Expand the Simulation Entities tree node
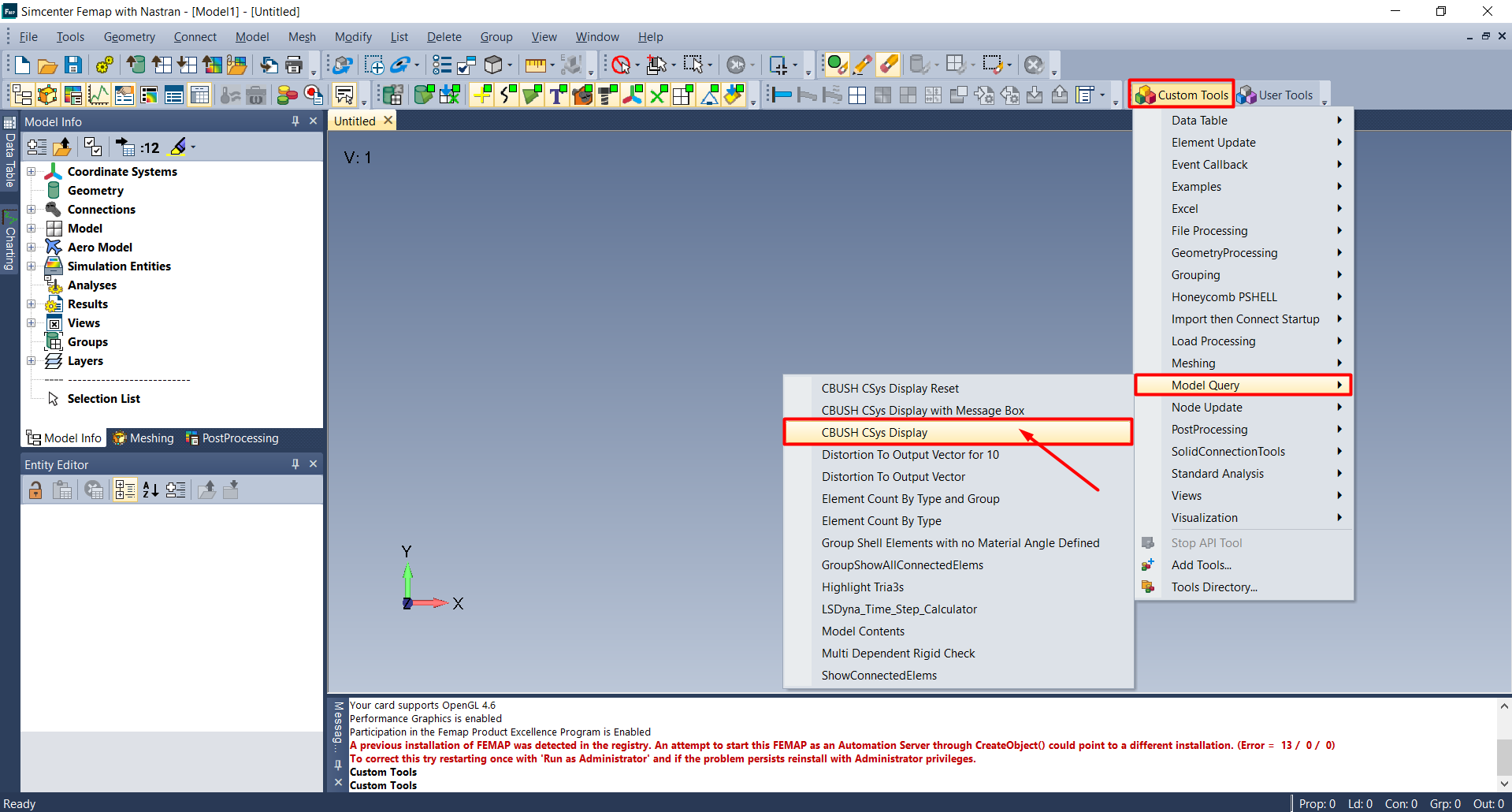1512x812 pixels. (x=31, y=266)
